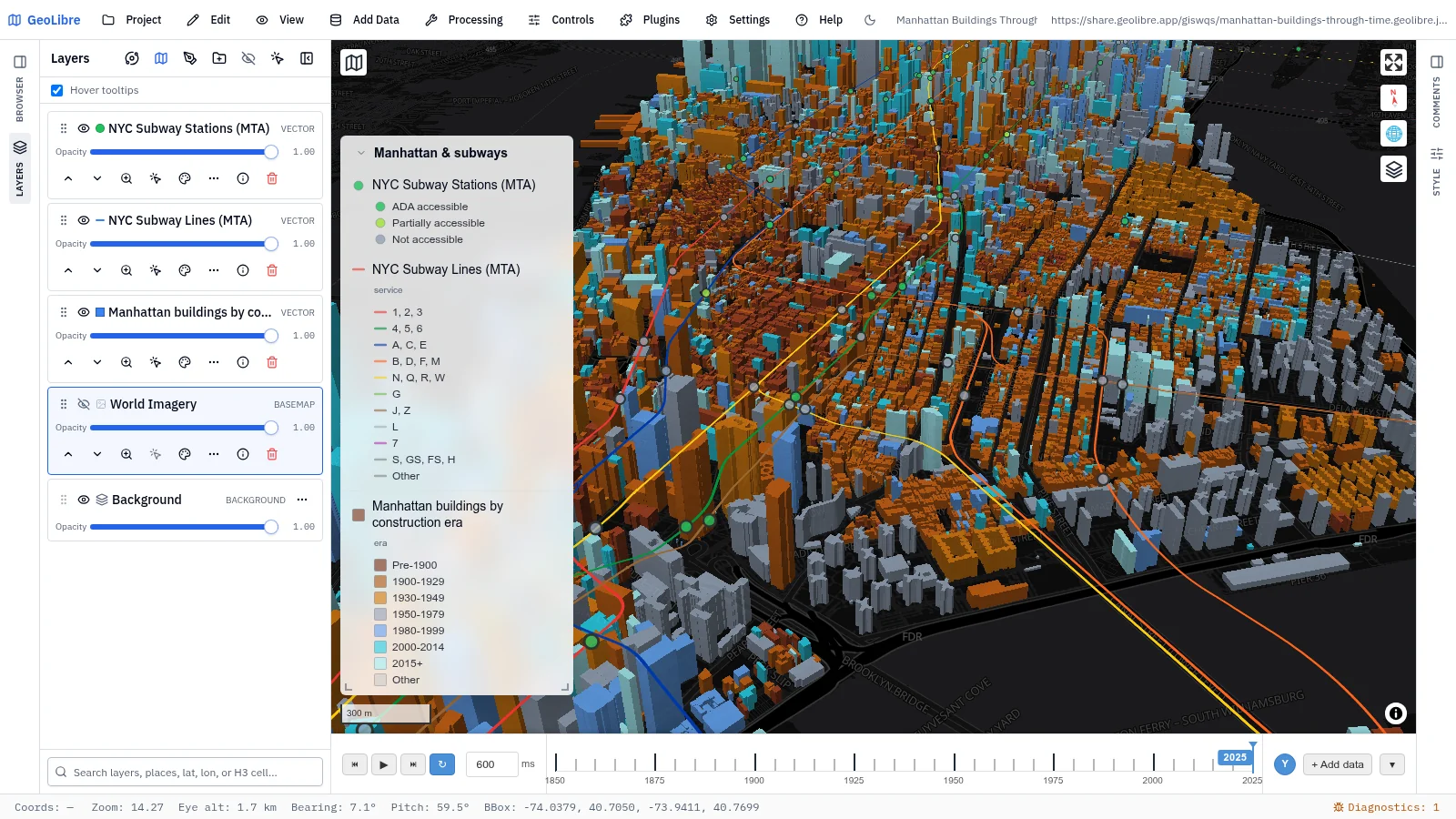1456x819 pixels.
Task: Open the Help menu
Action: (819, 20)
